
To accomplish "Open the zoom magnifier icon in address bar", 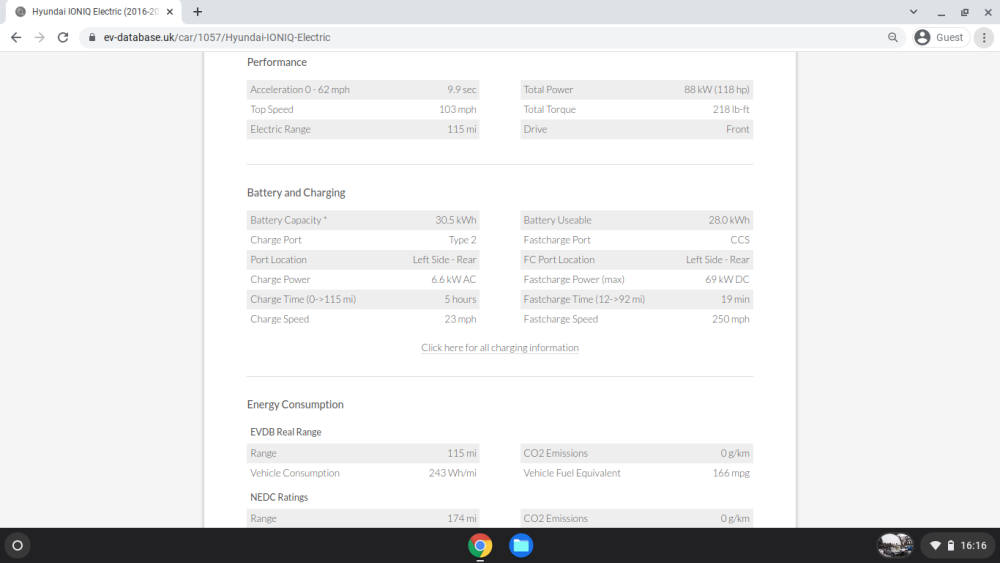I will [893, 38].
